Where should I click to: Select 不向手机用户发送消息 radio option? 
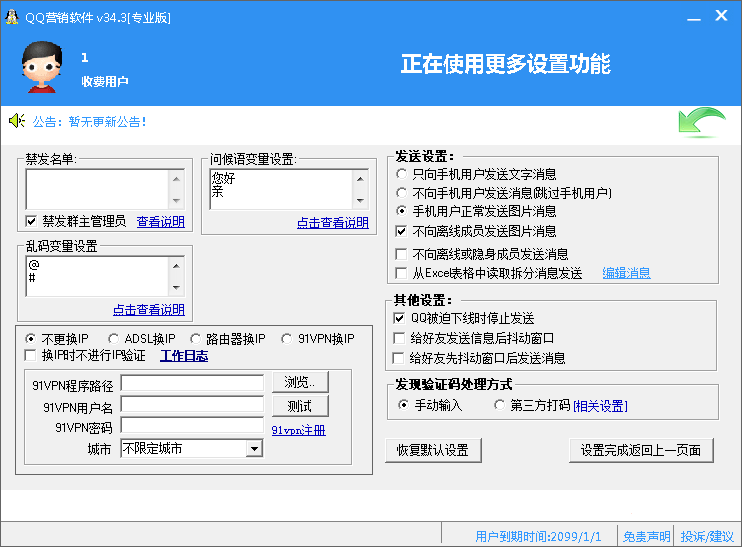401,193
